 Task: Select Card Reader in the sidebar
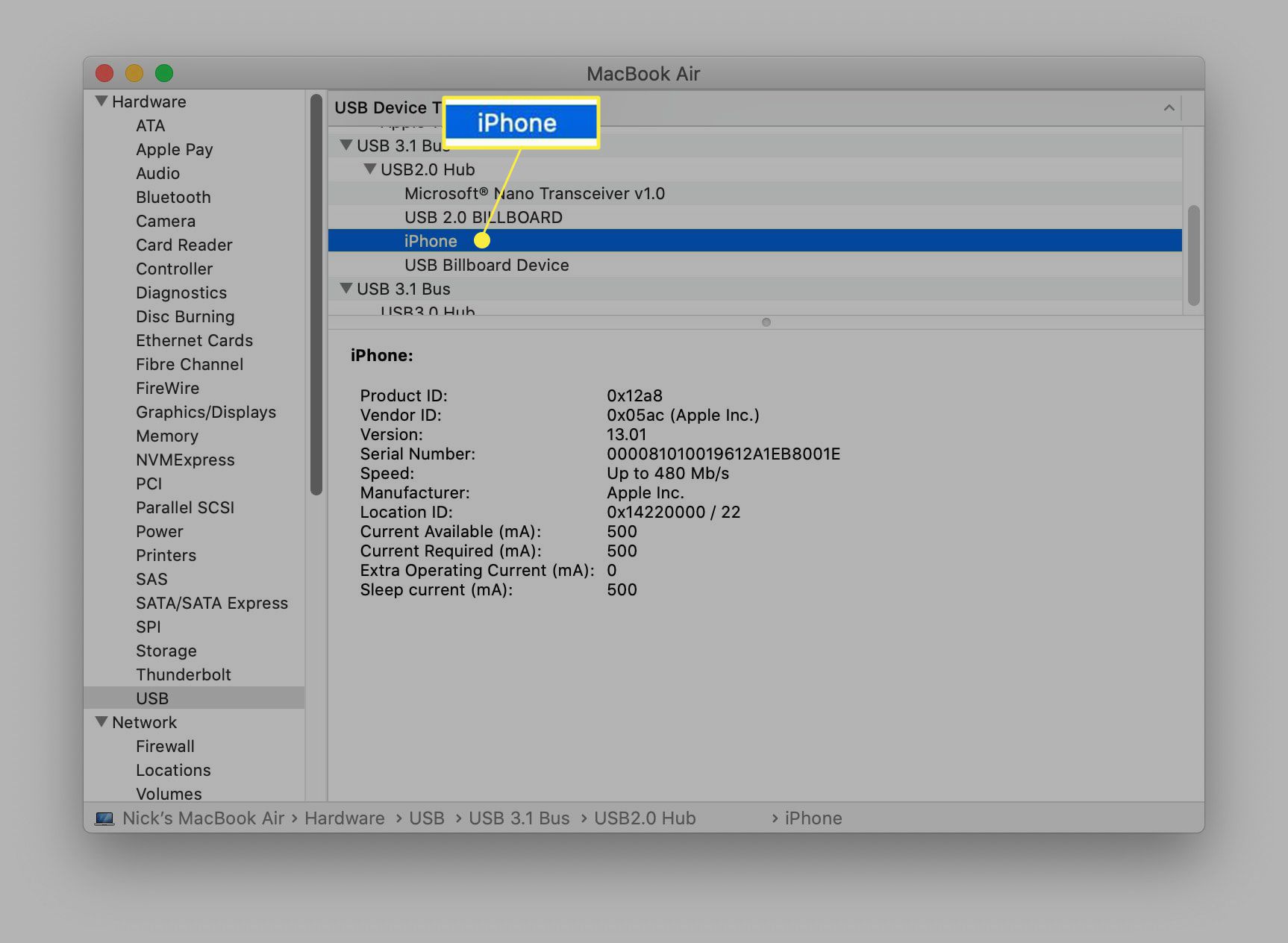point(184,245)
